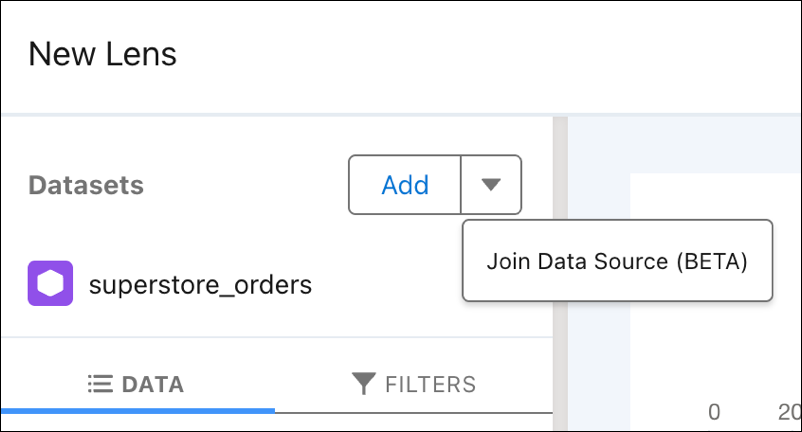The image size is (802, 432).
Task: Click the Datasets section heading
Action: pyautogui.click(x=86, y=185)
